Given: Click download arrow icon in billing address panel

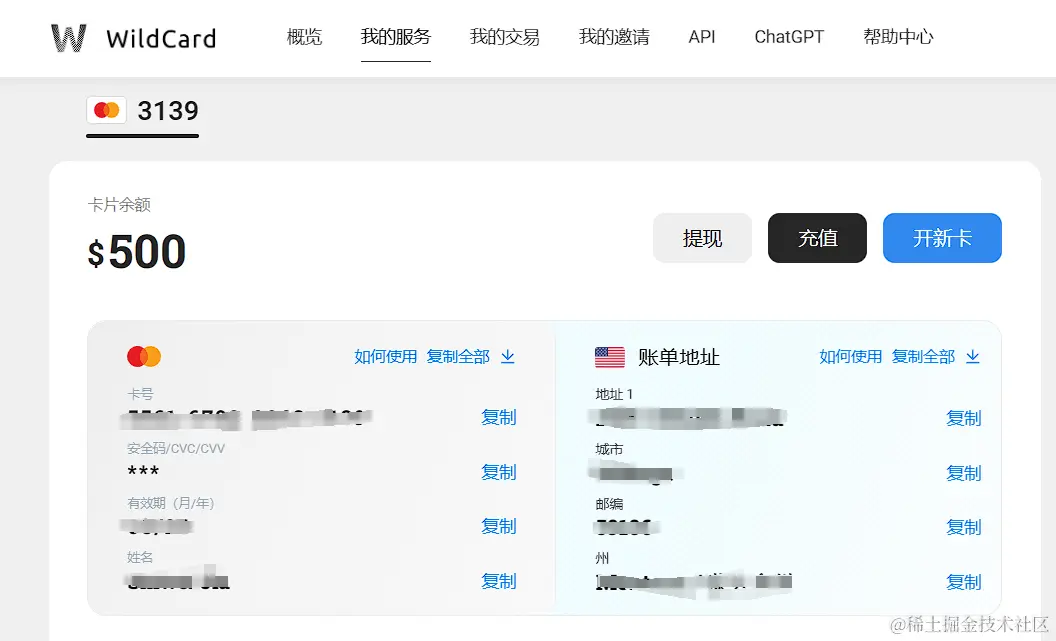Looking at the screenshot, I should tap(972, 356).
